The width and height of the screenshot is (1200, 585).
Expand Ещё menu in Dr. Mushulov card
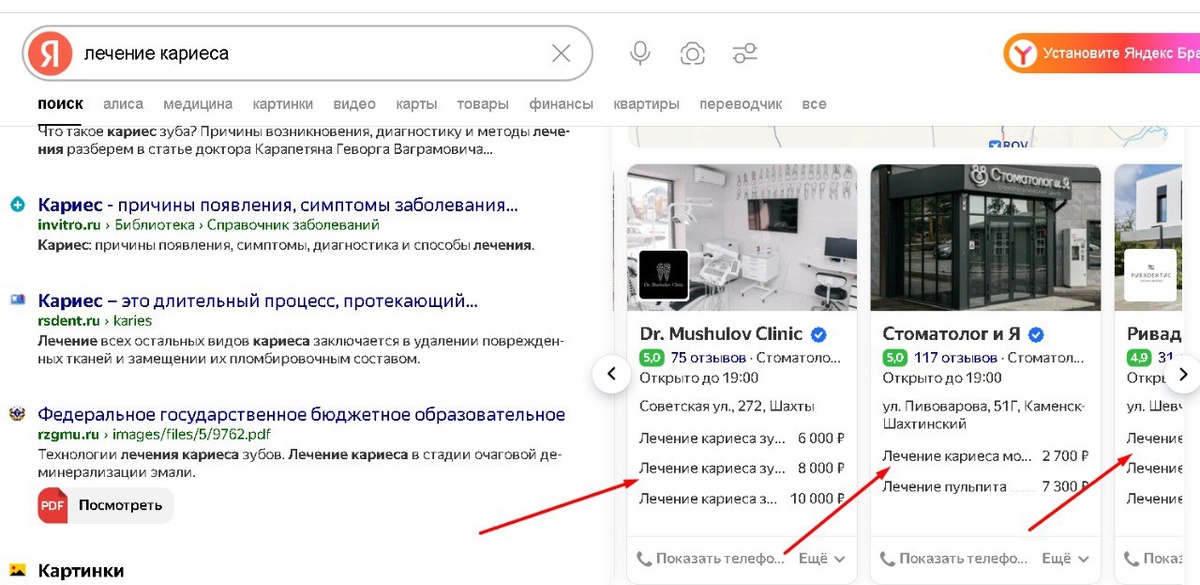point(822,559)
